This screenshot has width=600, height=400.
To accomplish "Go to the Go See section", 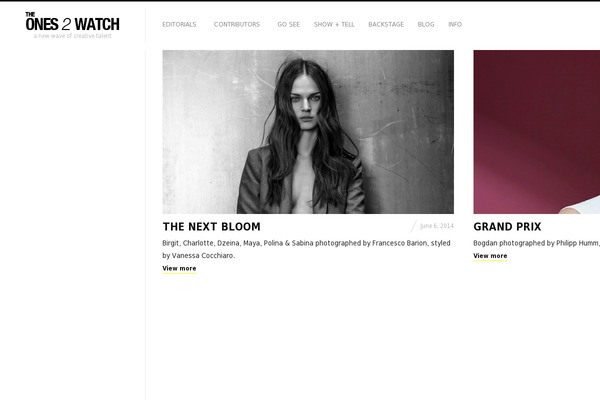I will pos(289,24).
